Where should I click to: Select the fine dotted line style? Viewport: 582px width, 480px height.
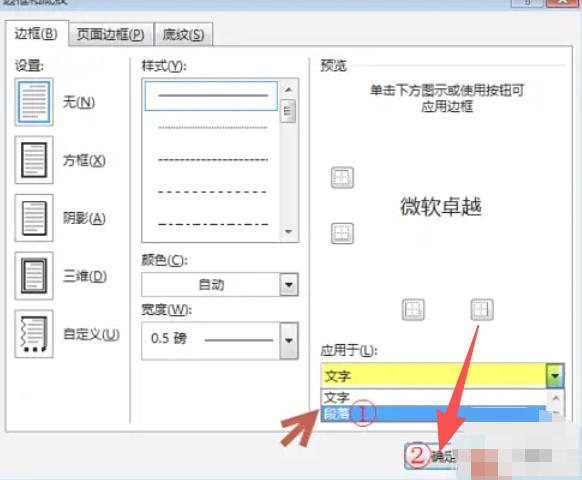212,127
